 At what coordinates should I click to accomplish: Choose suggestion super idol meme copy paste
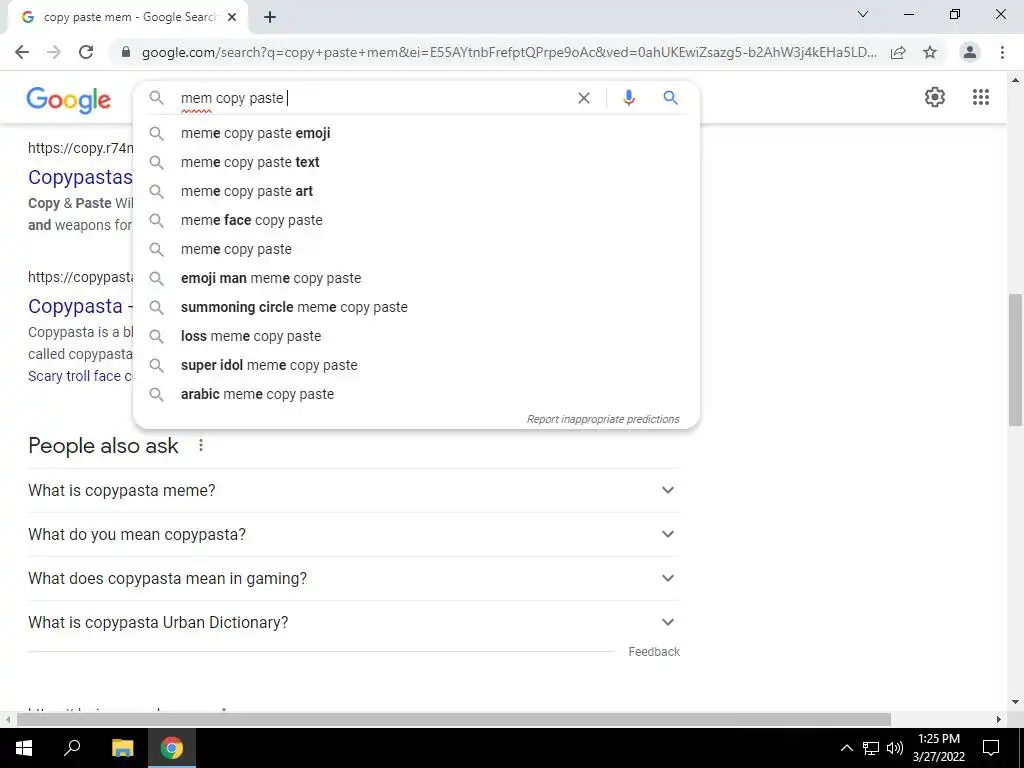point(416,365)
